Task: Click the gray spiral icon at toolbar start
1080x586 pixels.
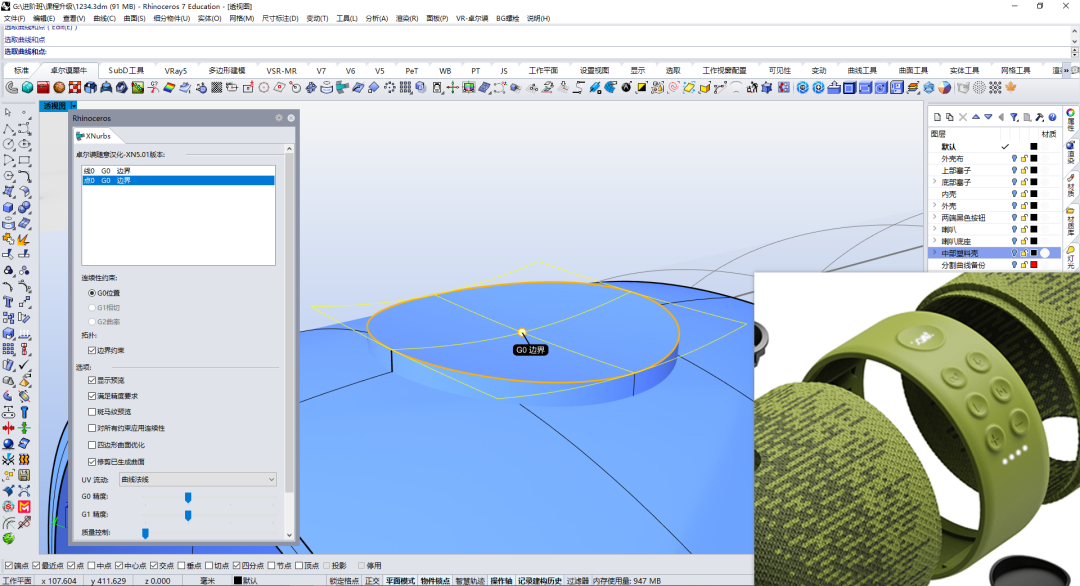Action: (12, 87)
